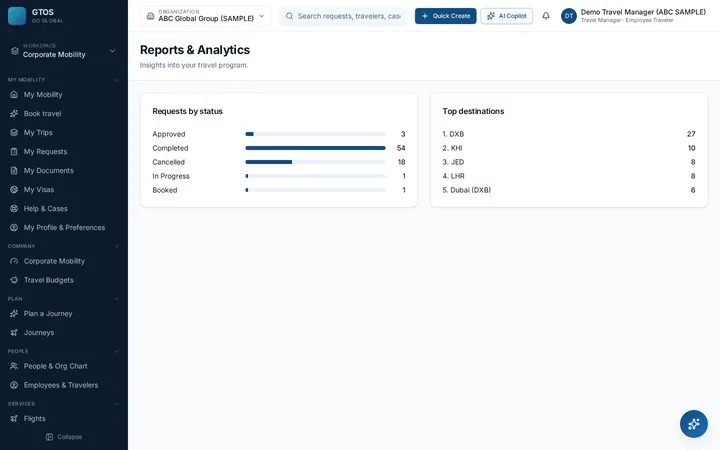The width and height of the screenshot is (720, 450).
Task: Click the Flights plane icon
Action: click(x=14, y=418)
